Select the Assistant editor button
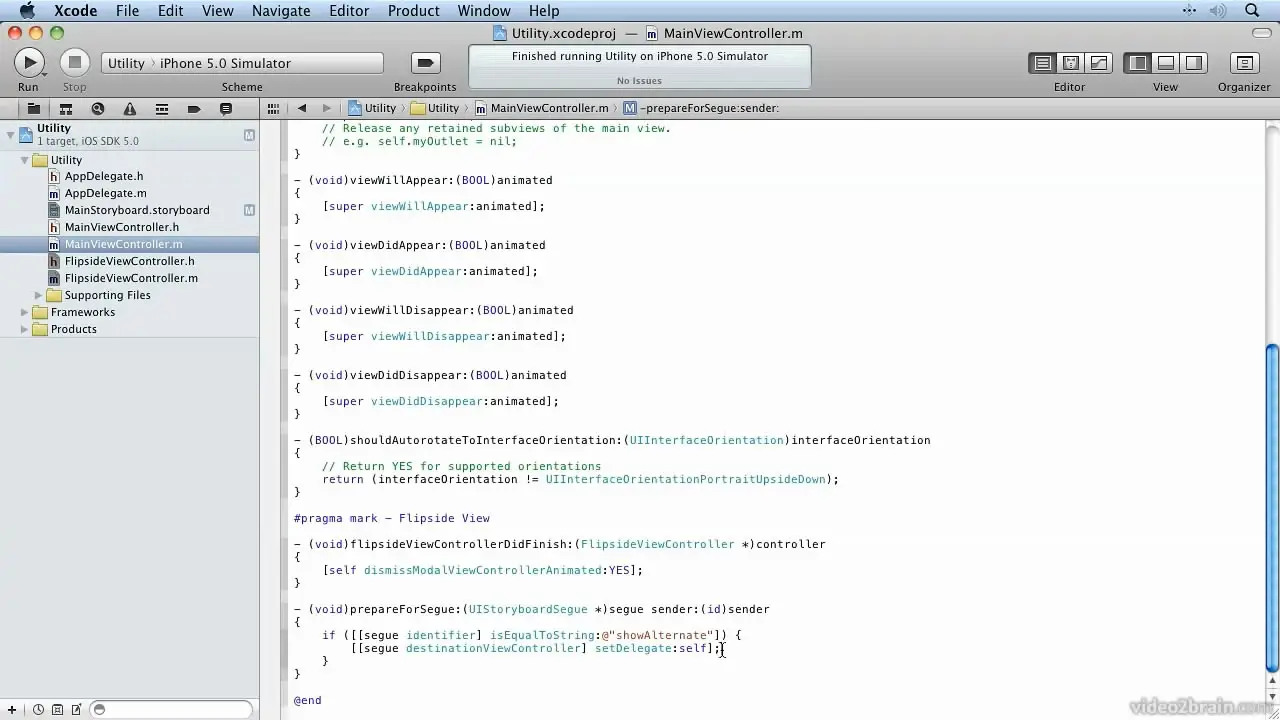This screenshot has height=720, width=1280. pos(1070,63)
